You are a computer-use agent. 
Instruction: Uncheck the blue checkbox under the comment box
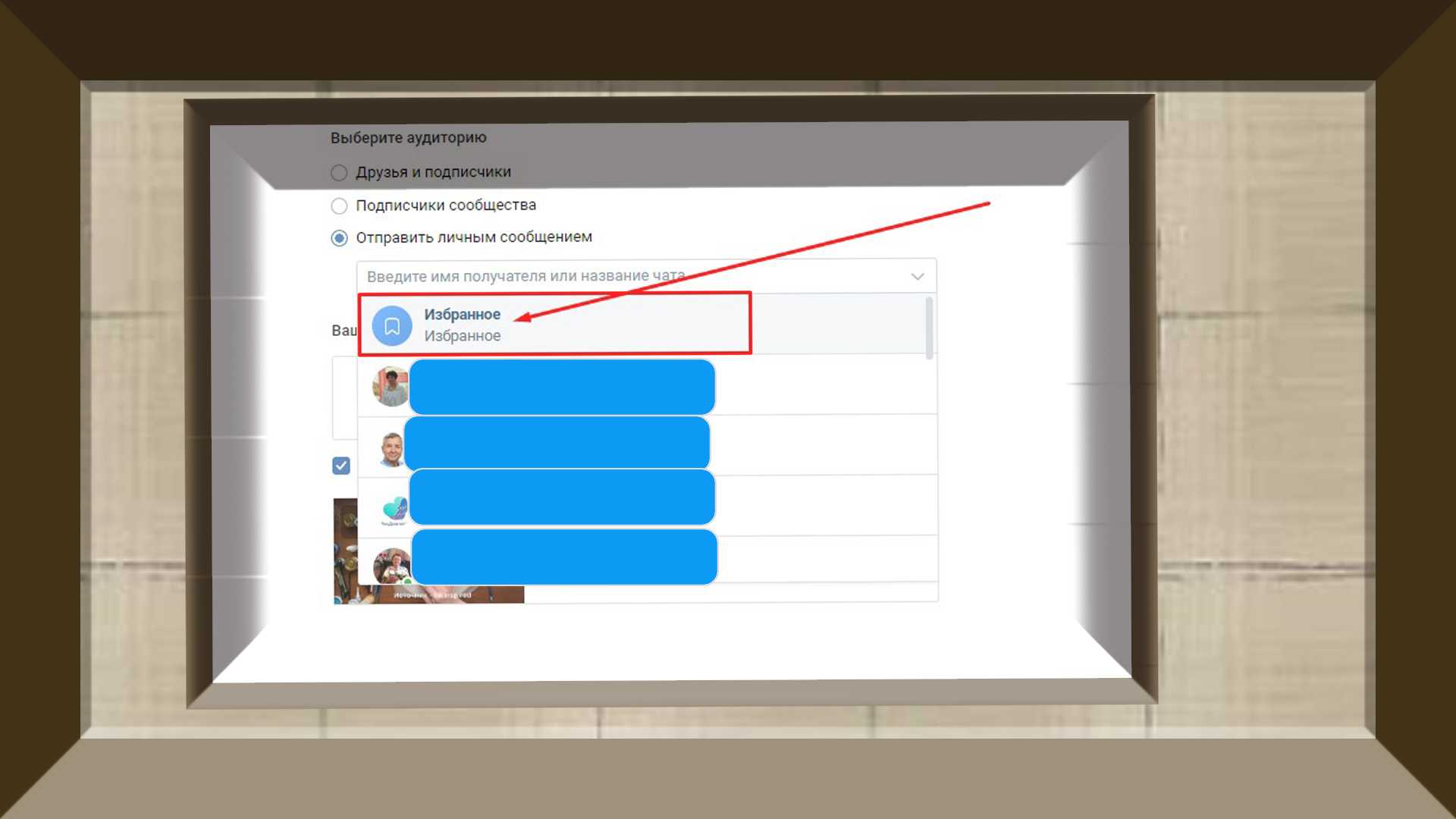tap(341, 466)
